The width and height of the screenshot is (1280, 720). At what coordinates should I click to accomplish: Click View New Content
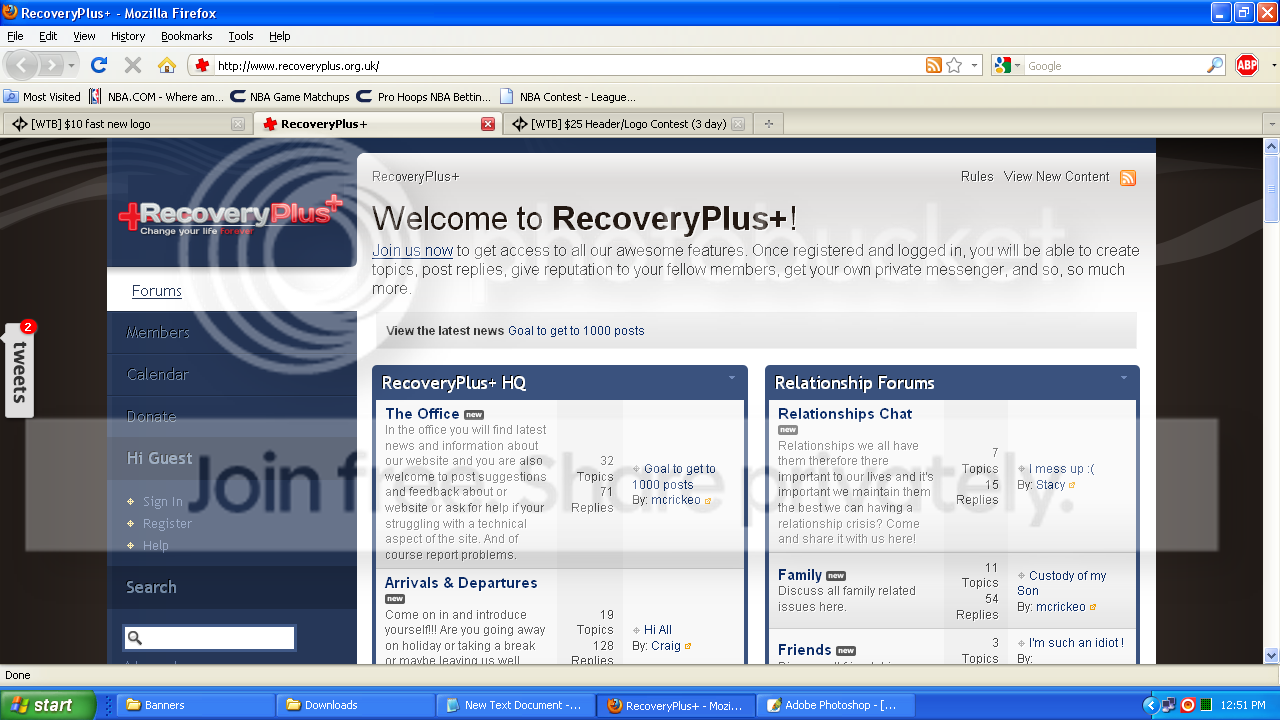tap(1057, 176)
